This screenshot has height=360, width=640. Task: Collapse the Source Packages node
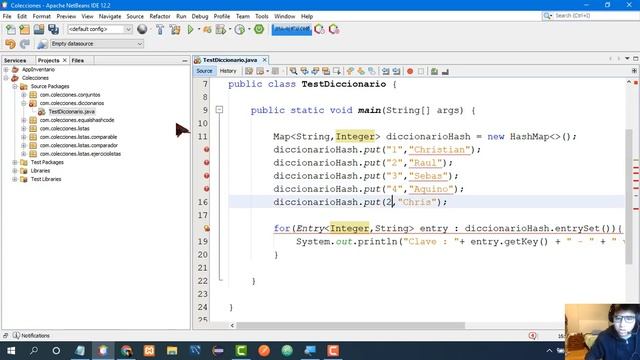(x=15, y=87)
